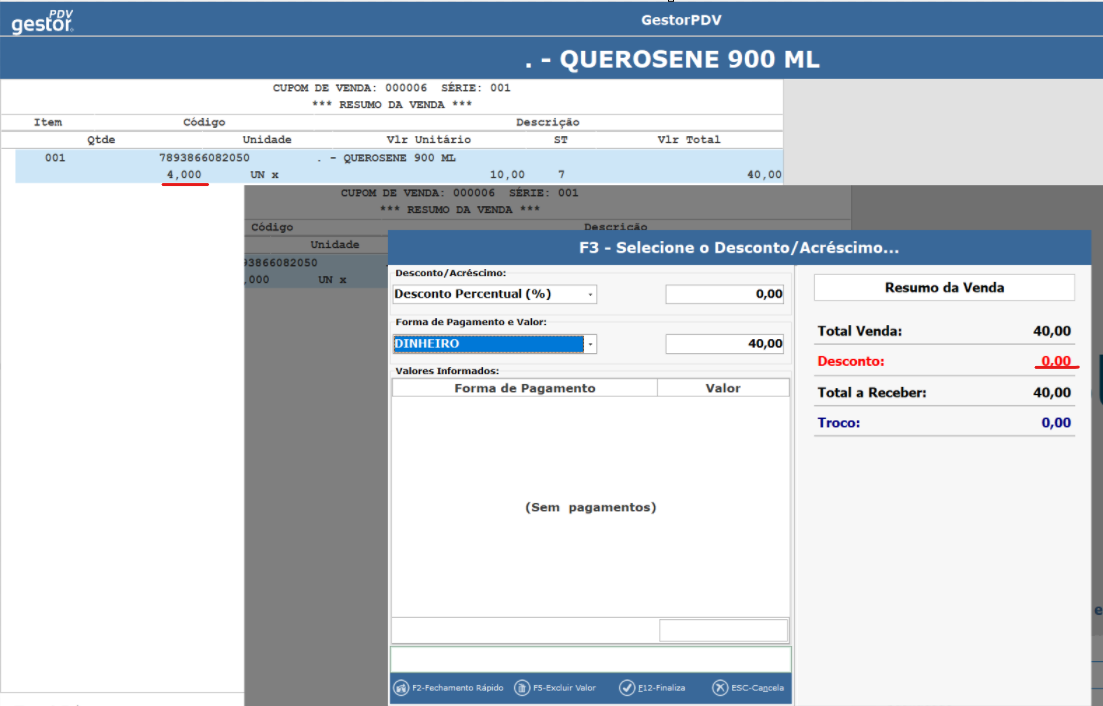Focus the payment amount field showing 40,00
Image resolution: width=1103 pixels, height=706 pixels.
click(725, 344)
